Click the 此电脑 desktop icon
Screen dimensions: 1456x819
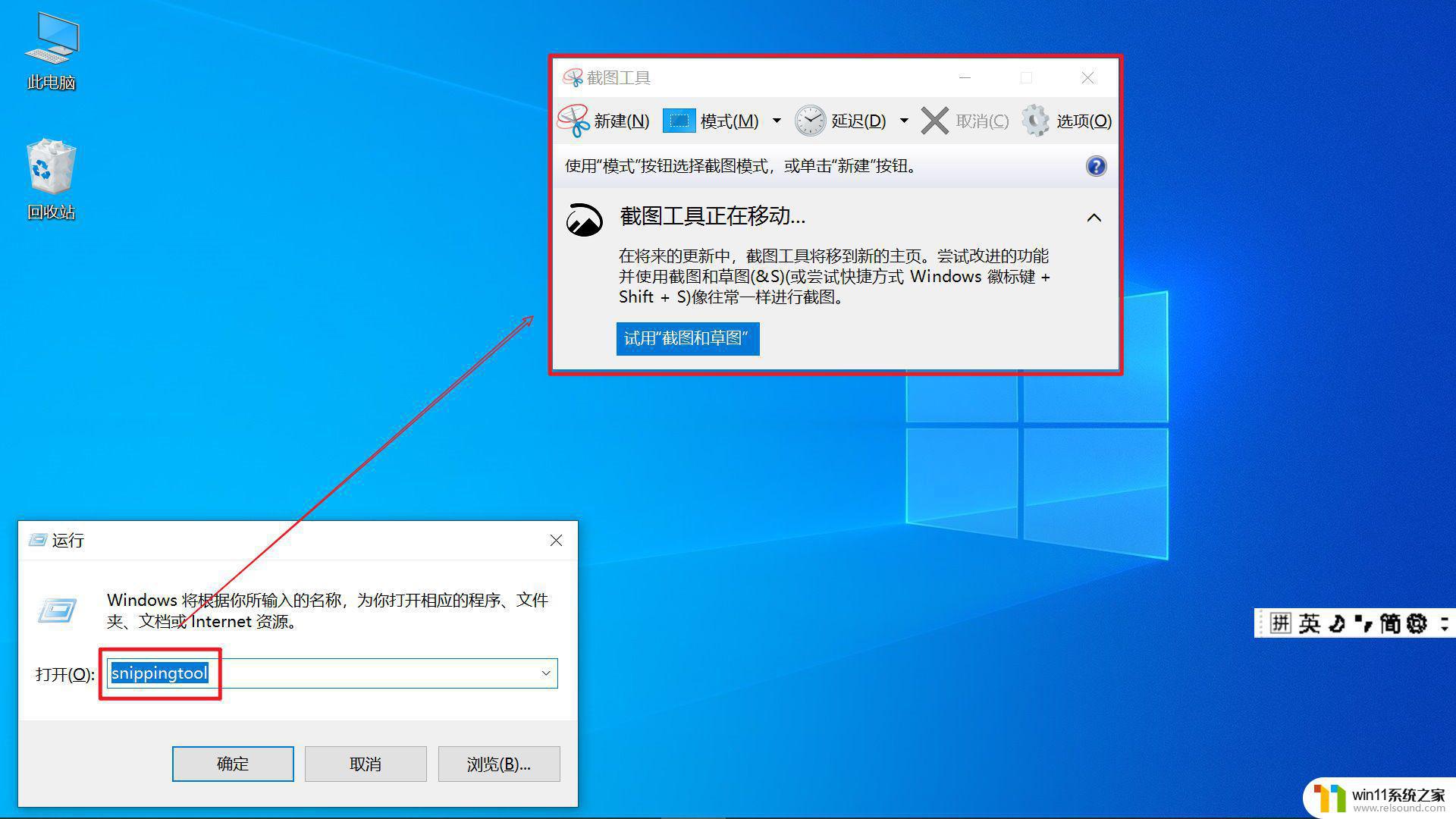52,52
